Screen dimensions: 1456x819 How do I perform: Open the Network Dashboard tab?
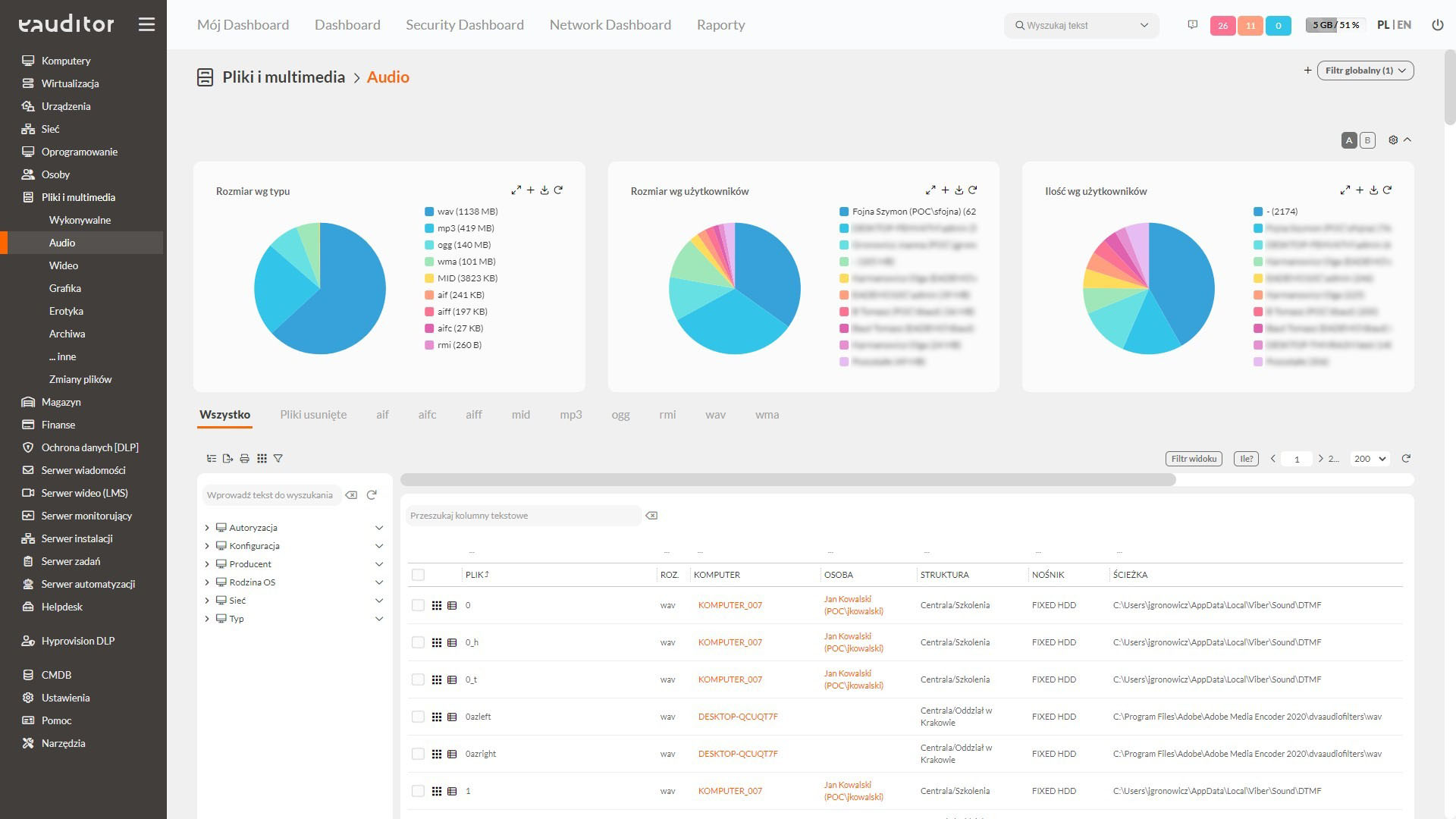tap(610, 25)
